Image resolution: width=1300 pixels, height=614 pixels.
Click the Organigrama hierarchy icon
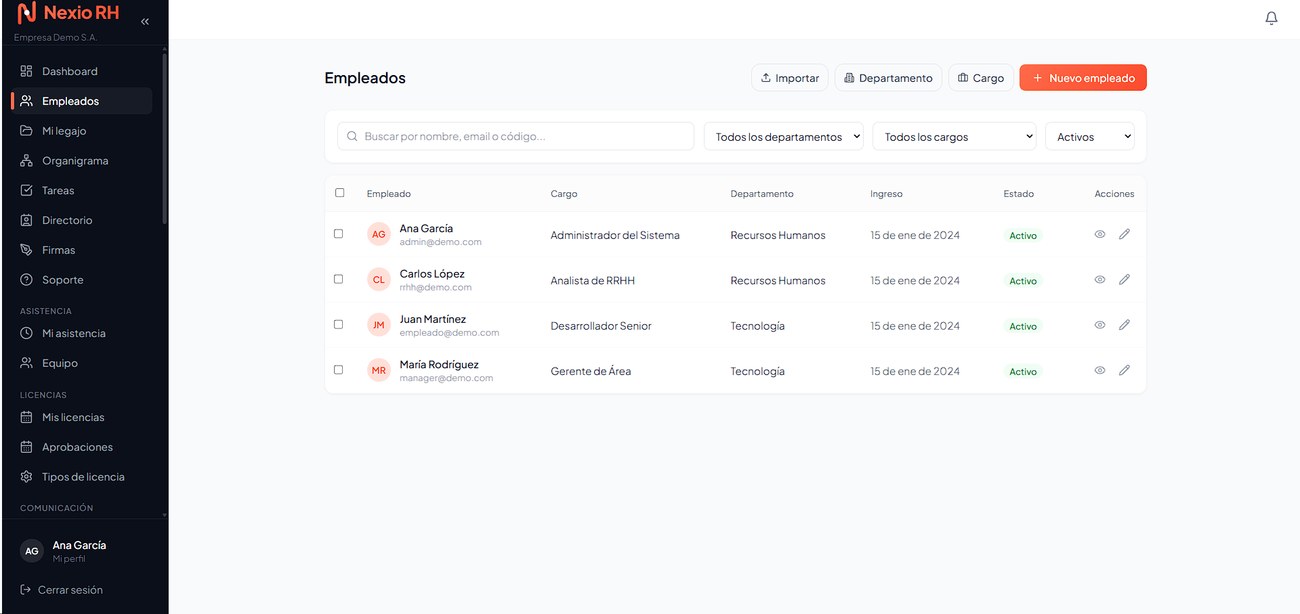pos(27,161)
